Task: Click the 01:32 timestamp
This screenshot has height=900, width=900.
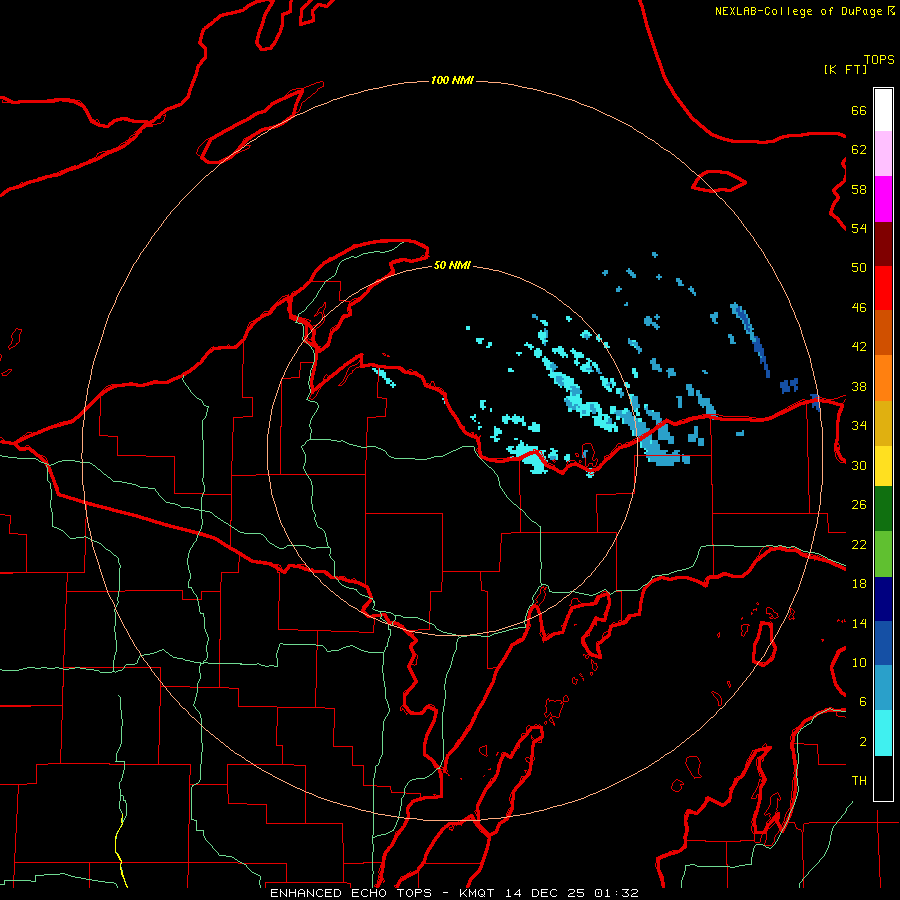Action: pos(616,893)
